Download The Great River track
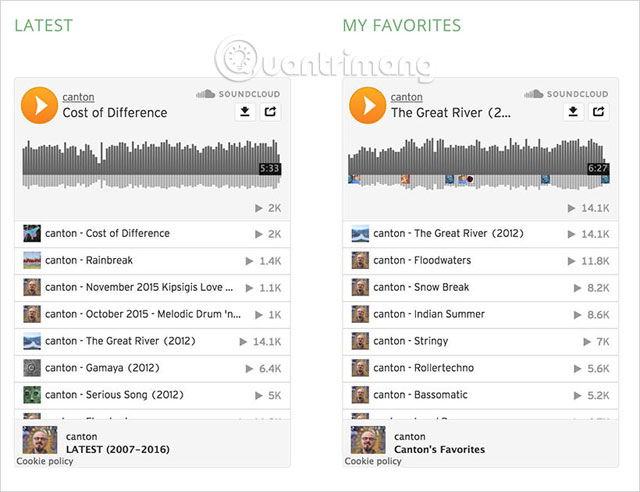The height and width of the screenshot is (492, 640). [x=573, y=112]
